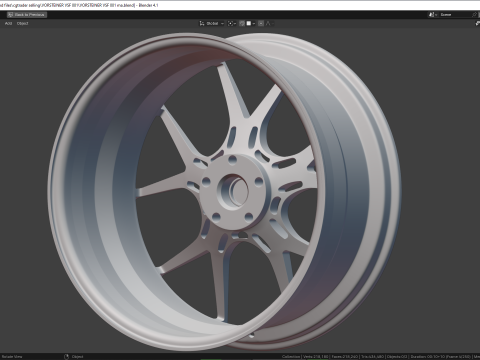Click the Object hint in status bar
The image size is (480, 360).
(77, 357)
